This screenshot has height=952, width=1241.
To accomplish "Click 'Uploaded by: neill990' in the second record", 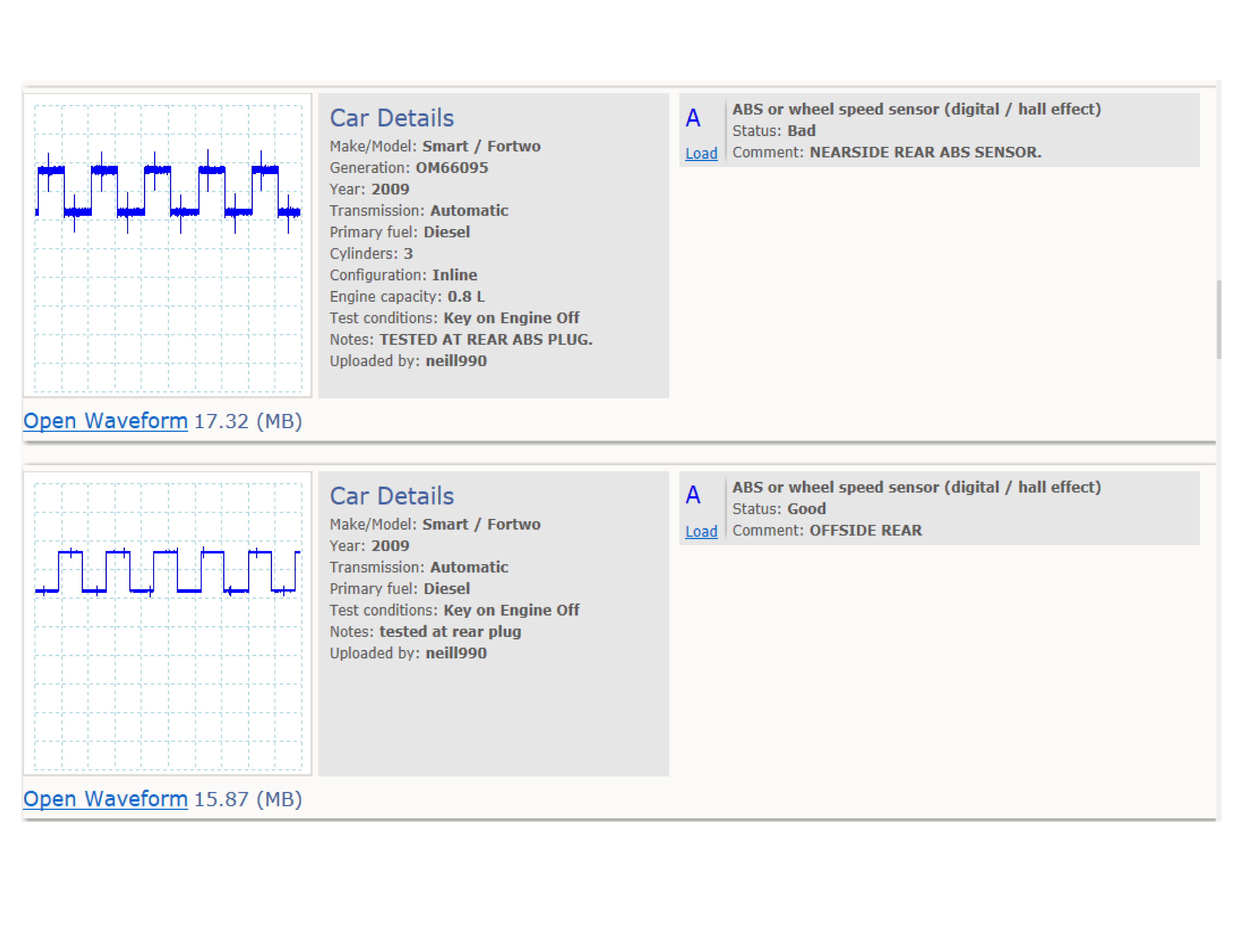I will (408, 653).
